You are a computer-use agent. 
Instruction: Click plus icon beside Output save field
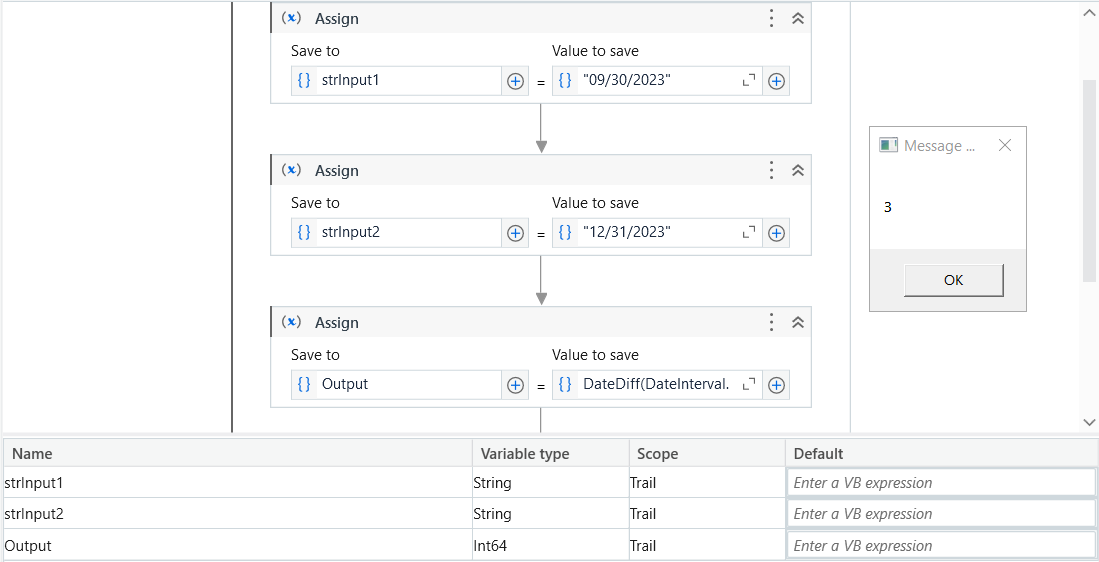tap(515, 385)
